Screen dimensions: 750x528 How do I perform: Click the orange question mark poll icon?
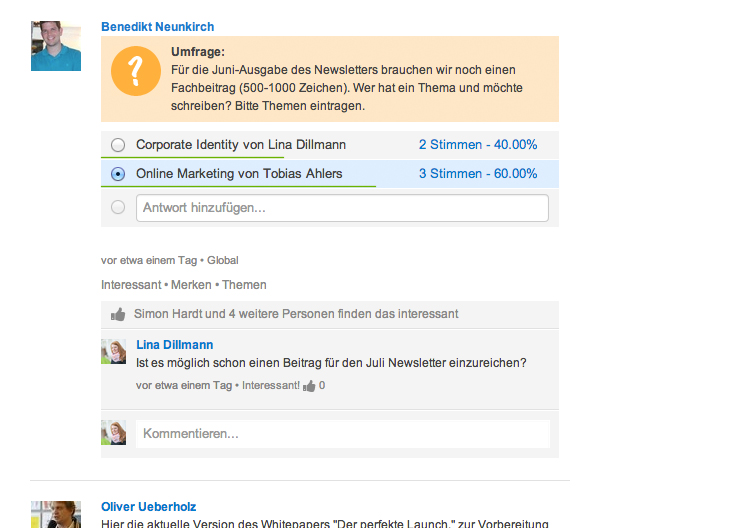click(x=136, y=71)
